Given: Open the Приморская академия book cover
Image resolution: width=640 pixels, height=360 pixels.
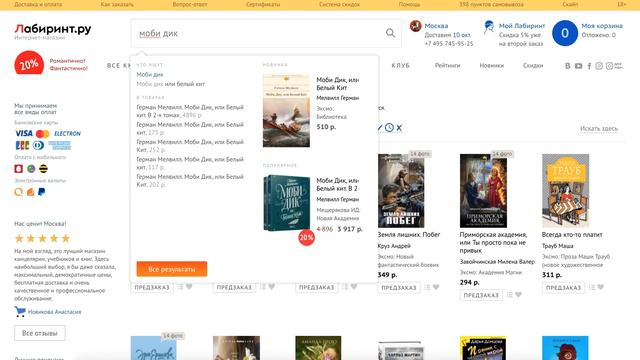Looking at the screenshot, I should (x=483, y=191).
